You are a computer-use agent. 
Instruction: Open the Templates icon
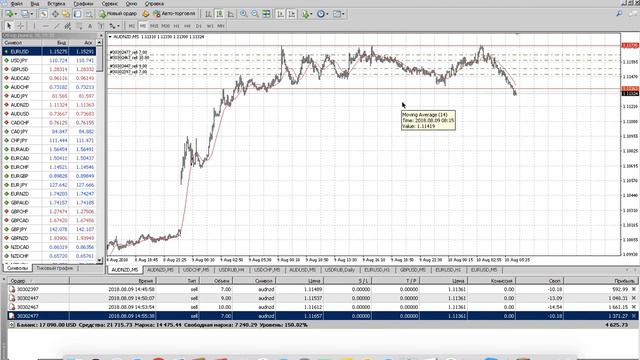coord(337,14)
